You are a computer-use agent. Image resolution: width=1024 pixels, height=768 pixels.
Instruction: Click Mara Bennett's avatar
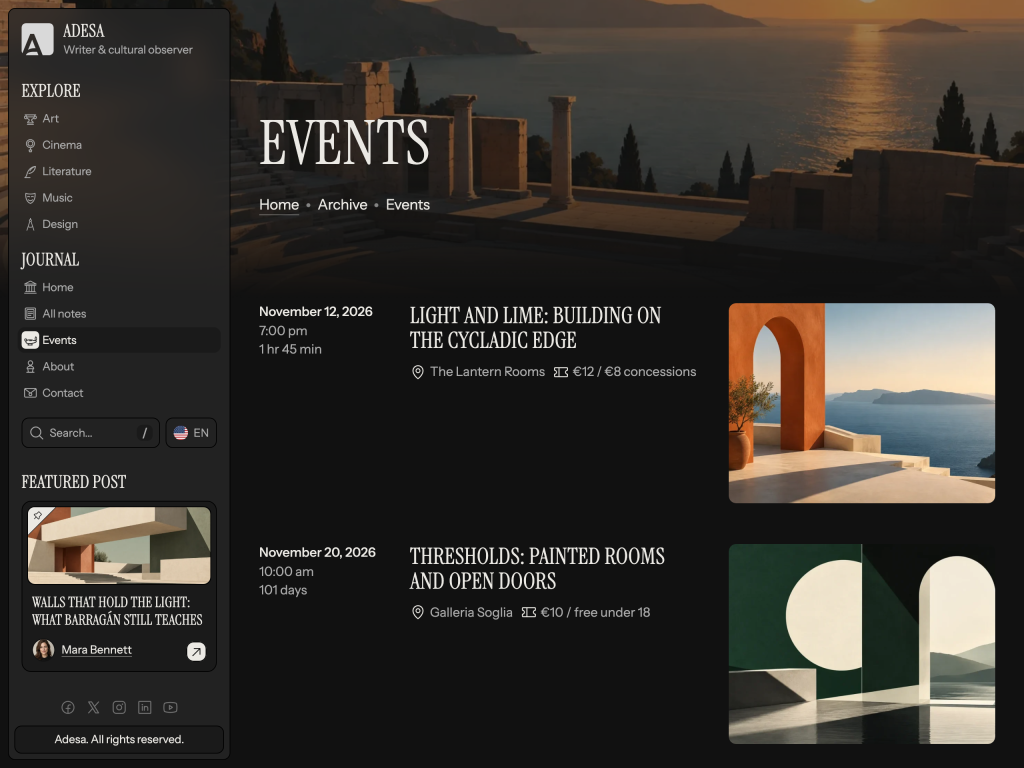tap(44, 650)
